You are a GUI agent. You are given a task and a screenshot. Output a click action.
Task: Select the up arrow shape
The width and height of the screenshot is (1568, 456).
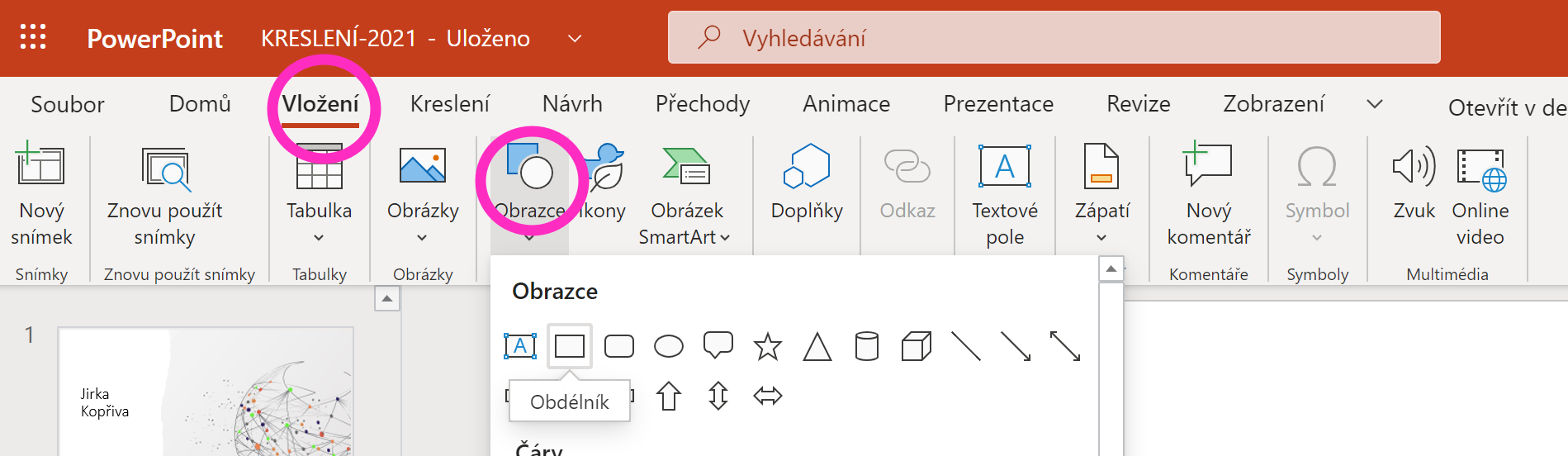pos(668,396)
